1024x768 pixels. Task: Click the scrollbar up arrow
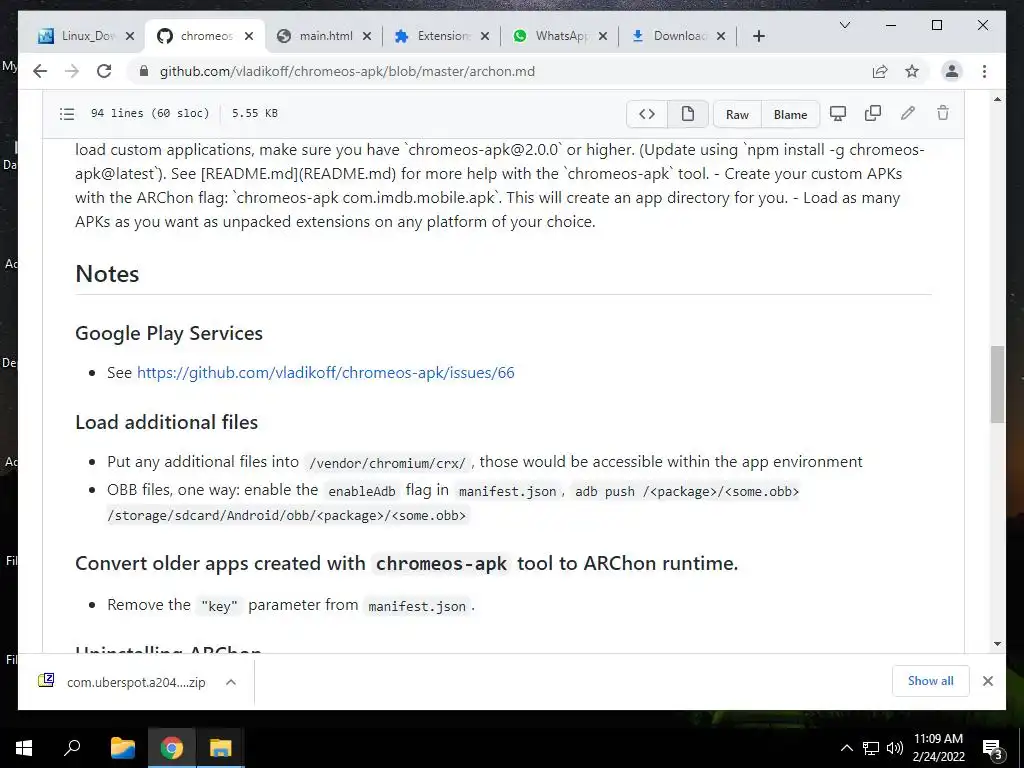pyautogui.click(x=997, y=99)
